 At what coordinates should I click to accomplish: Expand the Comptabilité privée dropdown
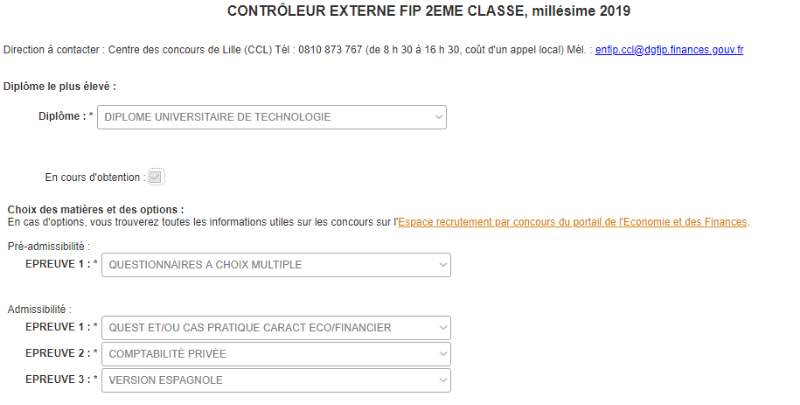pos(276,354)
